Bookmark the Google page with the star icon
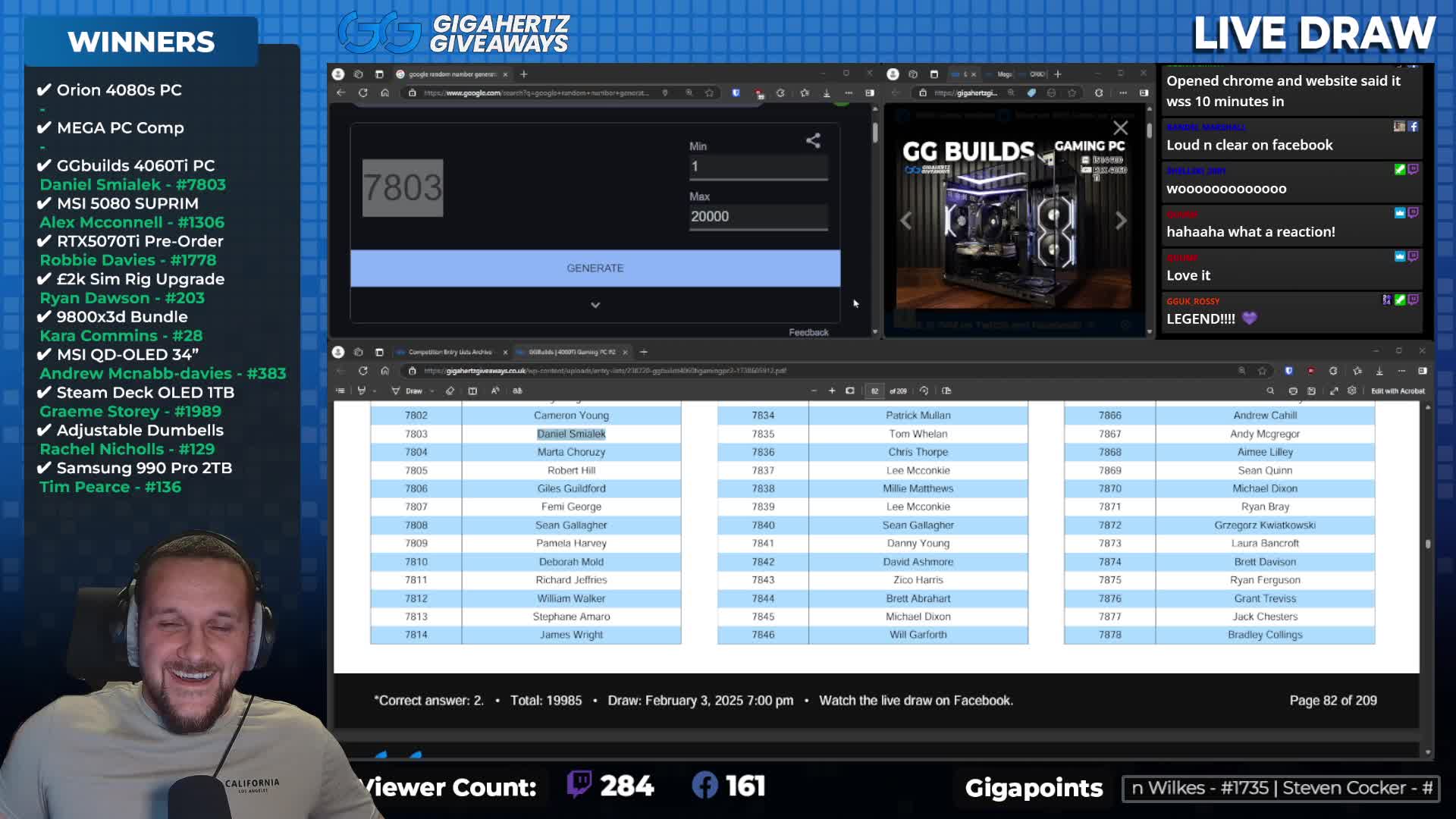Screen dimensions: 1456x819 [709, 93]
